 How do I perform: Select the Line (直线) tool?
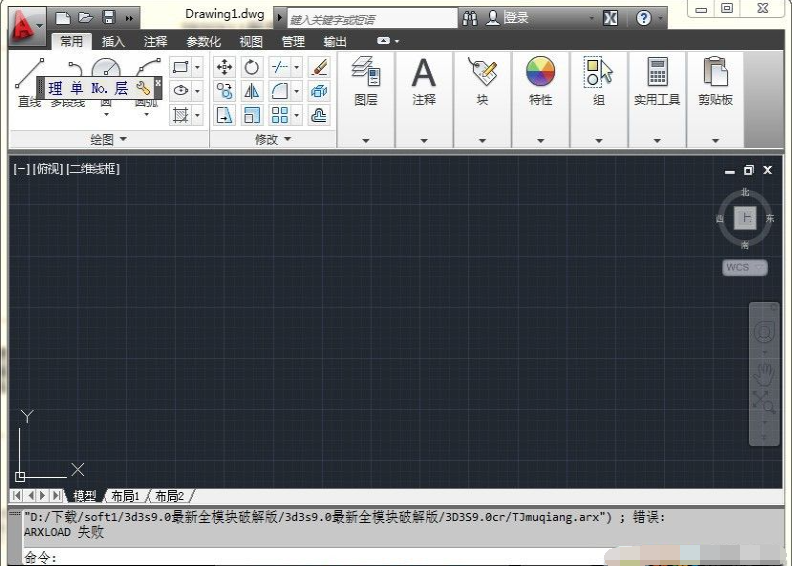click(x=29, y=83)
